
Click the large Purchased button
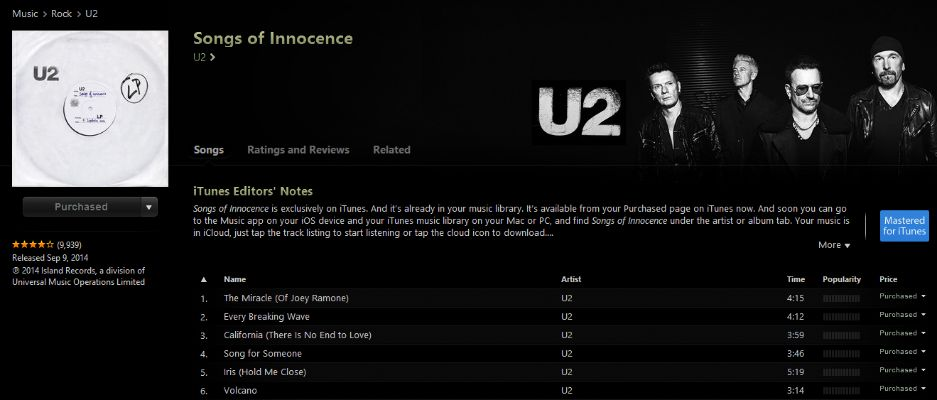[81, 207]
